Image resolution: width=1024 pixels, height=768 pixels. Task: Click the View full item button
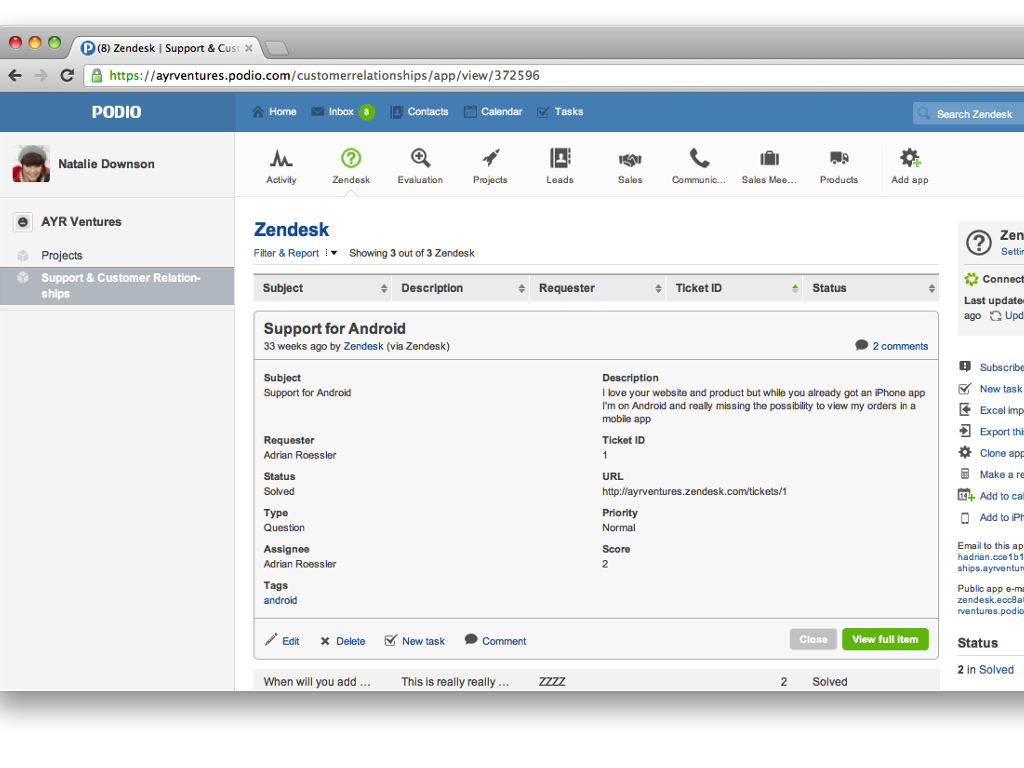(x=884, y=640)
